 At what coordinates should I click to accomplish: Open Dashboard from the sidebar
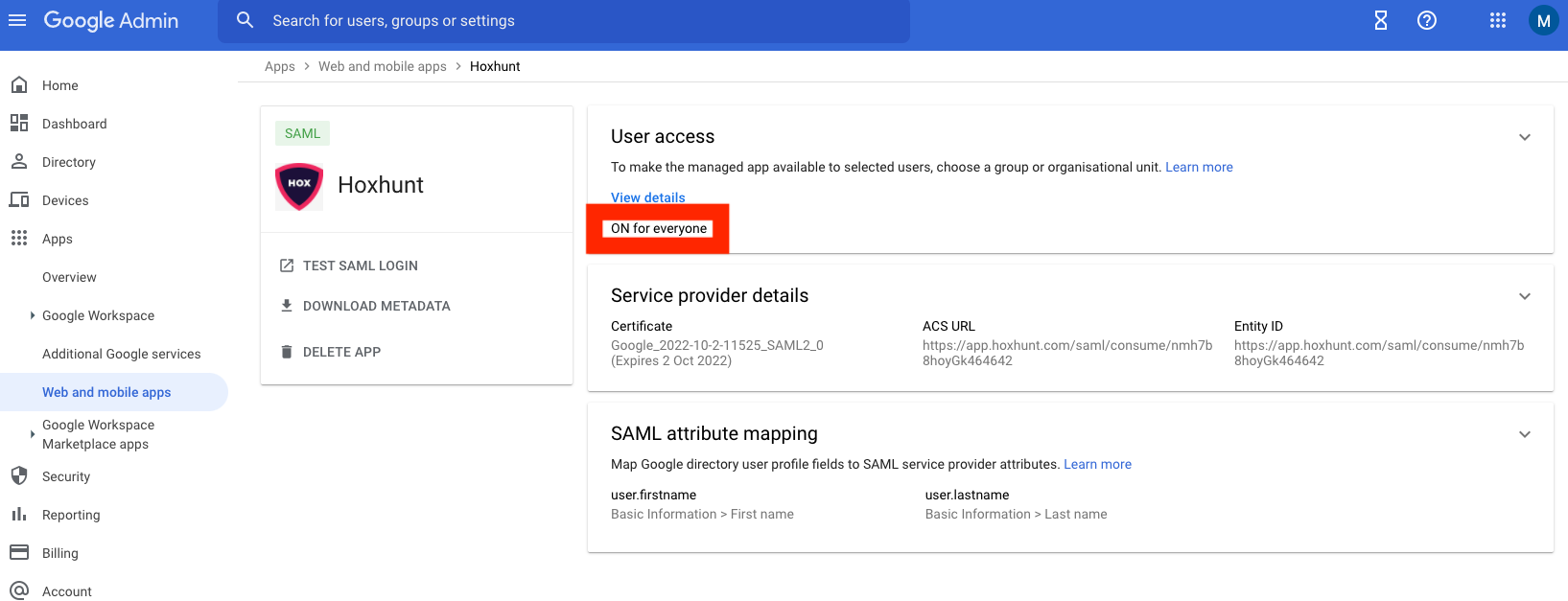[75, 124]
